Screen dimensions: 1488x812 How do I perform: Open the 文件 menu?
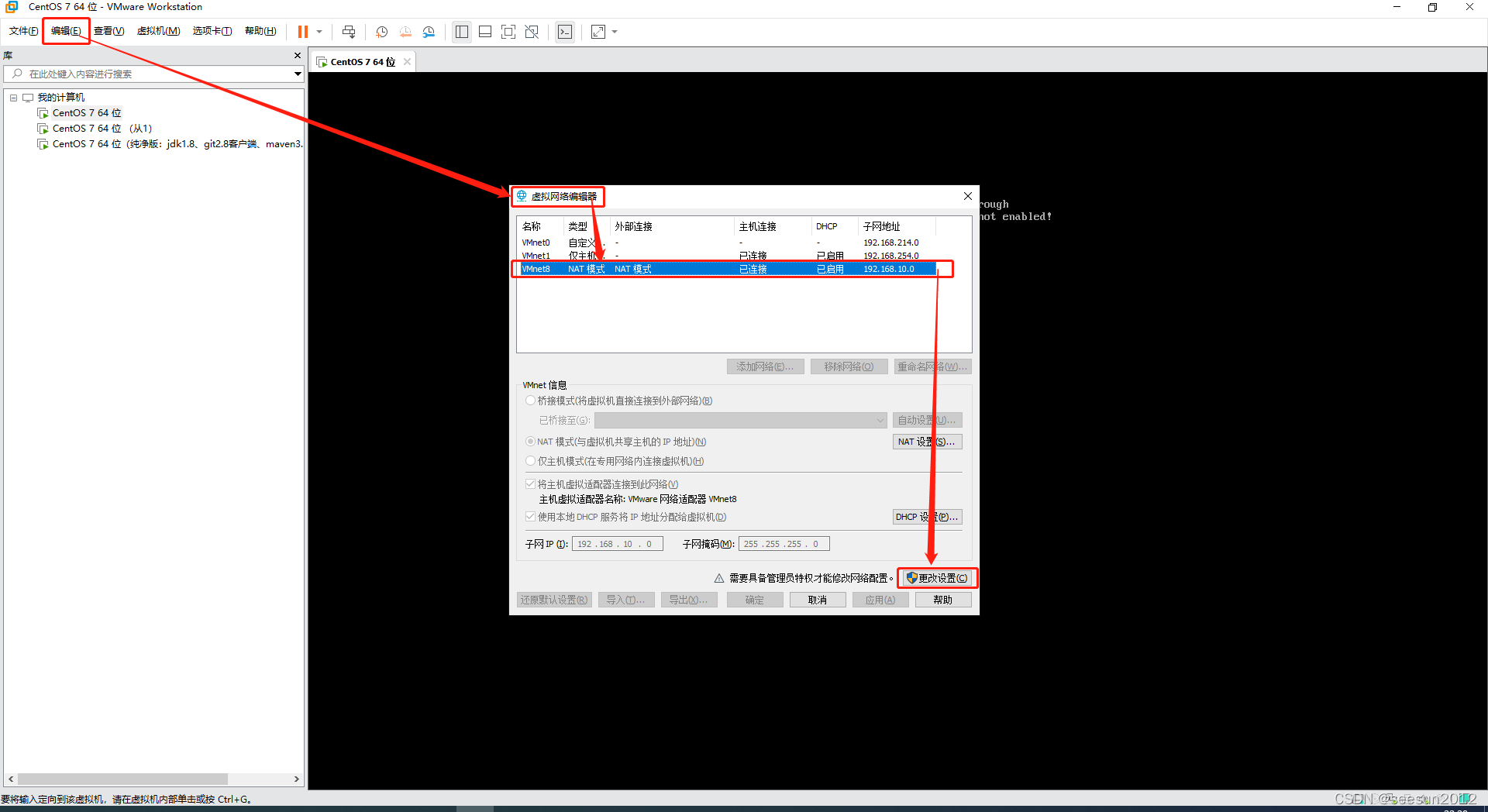(x=23, y=31)
